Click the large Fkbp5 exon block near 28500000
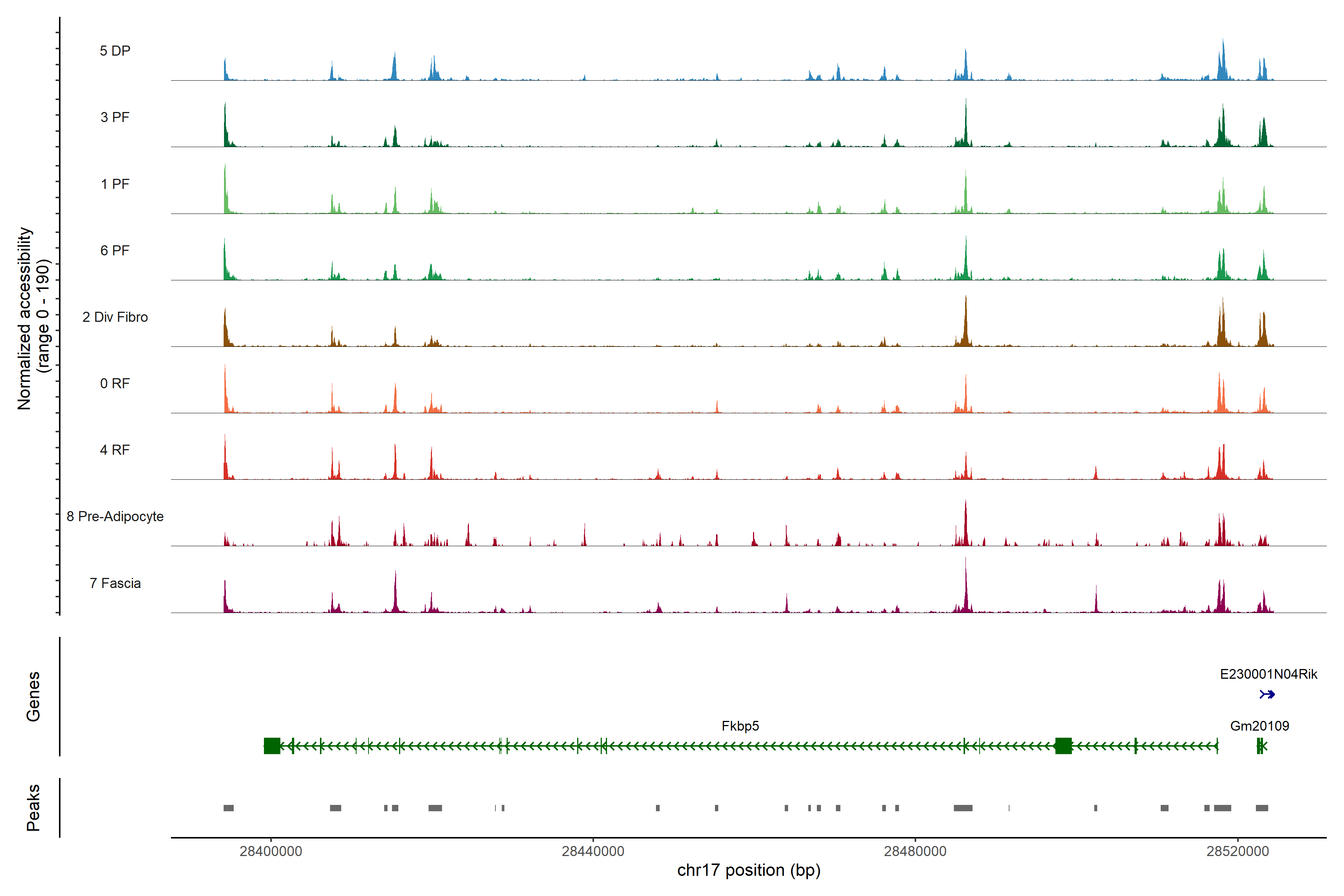Image resolution: width=1344 pixels, height=896 pixels. (1063, 746)
